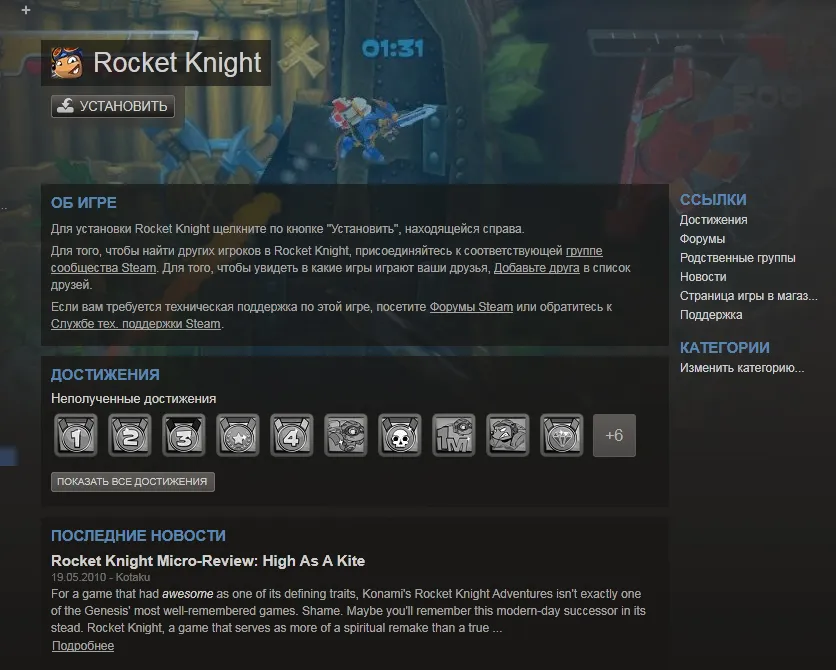Open Родственные группы link
The image size is (836, 670).
pos(737,258)
